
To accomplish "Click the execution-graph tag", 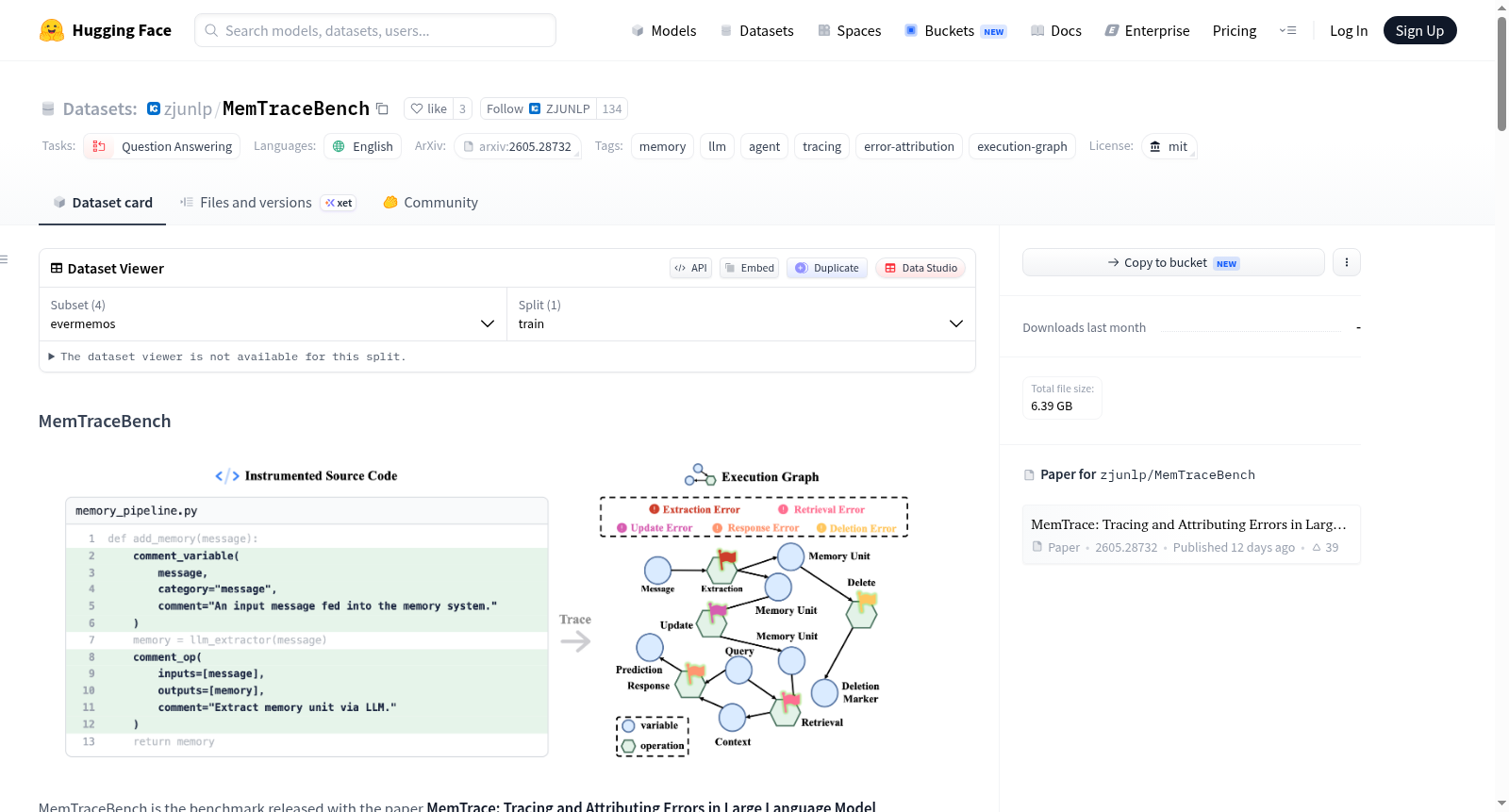I will 1022,146.
